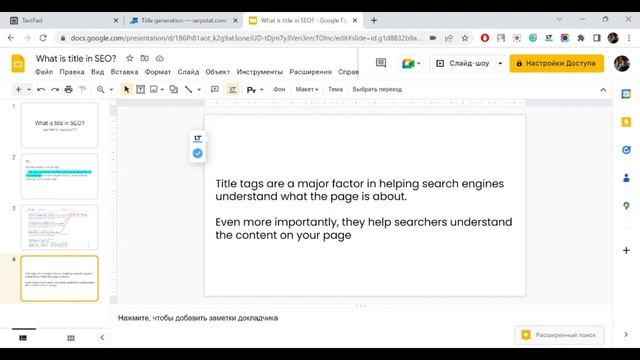Screen dimensions: 640x360
Task: Click the browser address bar URL
Action: pyautogui.click(x=245, y=38)
